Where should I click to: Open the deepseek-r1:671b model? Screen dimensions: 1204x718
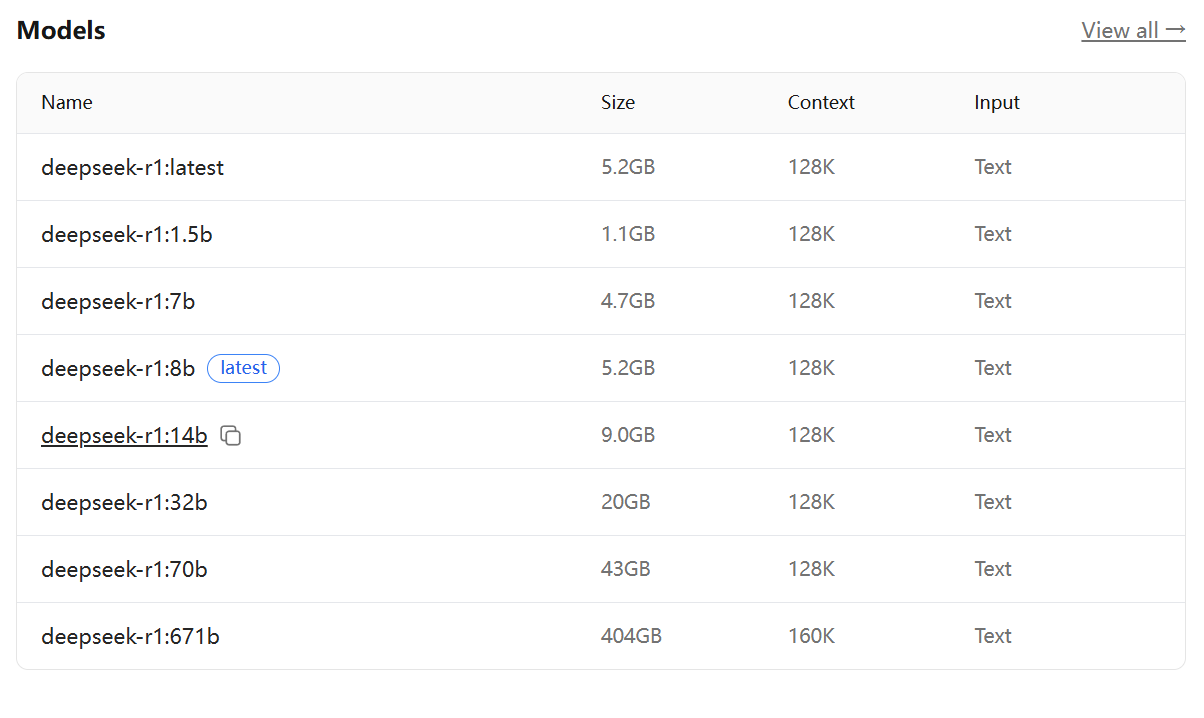click(130, 637)
